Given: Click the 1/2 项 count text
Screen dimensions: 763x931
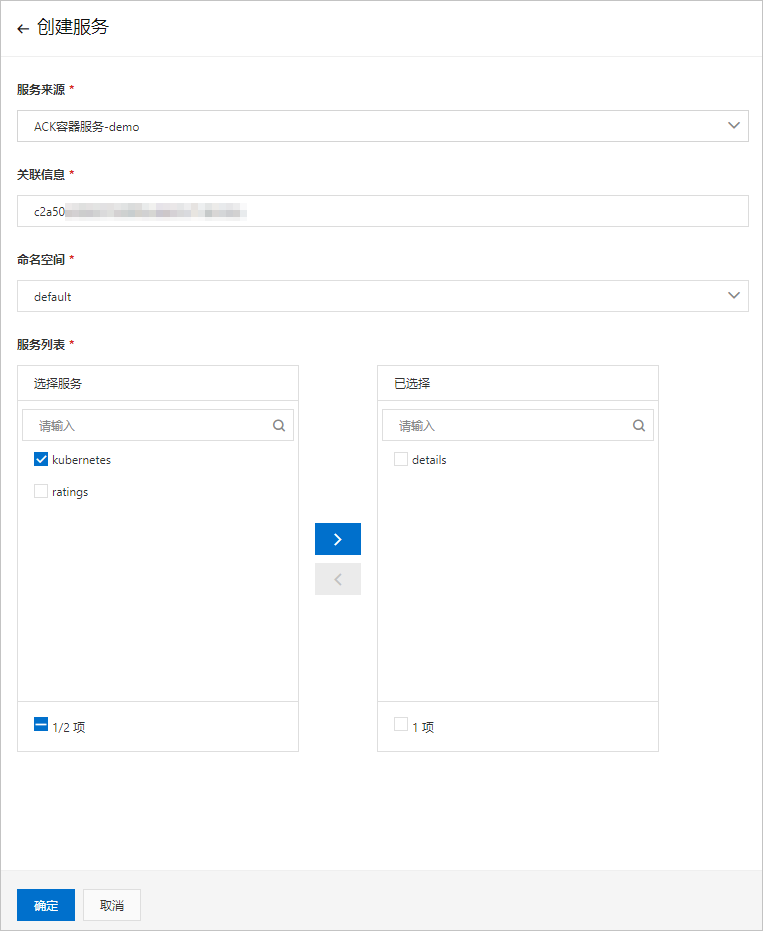Looking at the screenshot, I should point(69,727).
